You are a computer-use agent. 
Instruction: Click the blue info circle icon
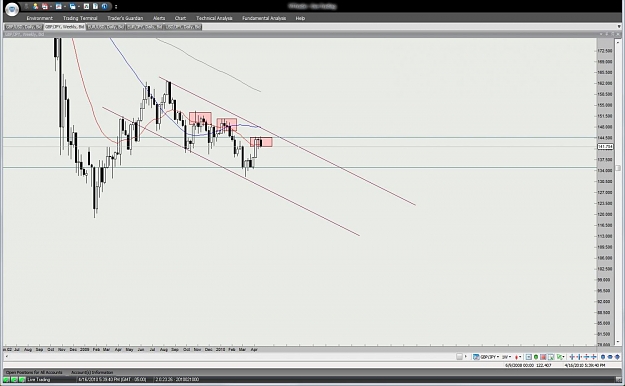pyautogui.click(x=105, y=6)
